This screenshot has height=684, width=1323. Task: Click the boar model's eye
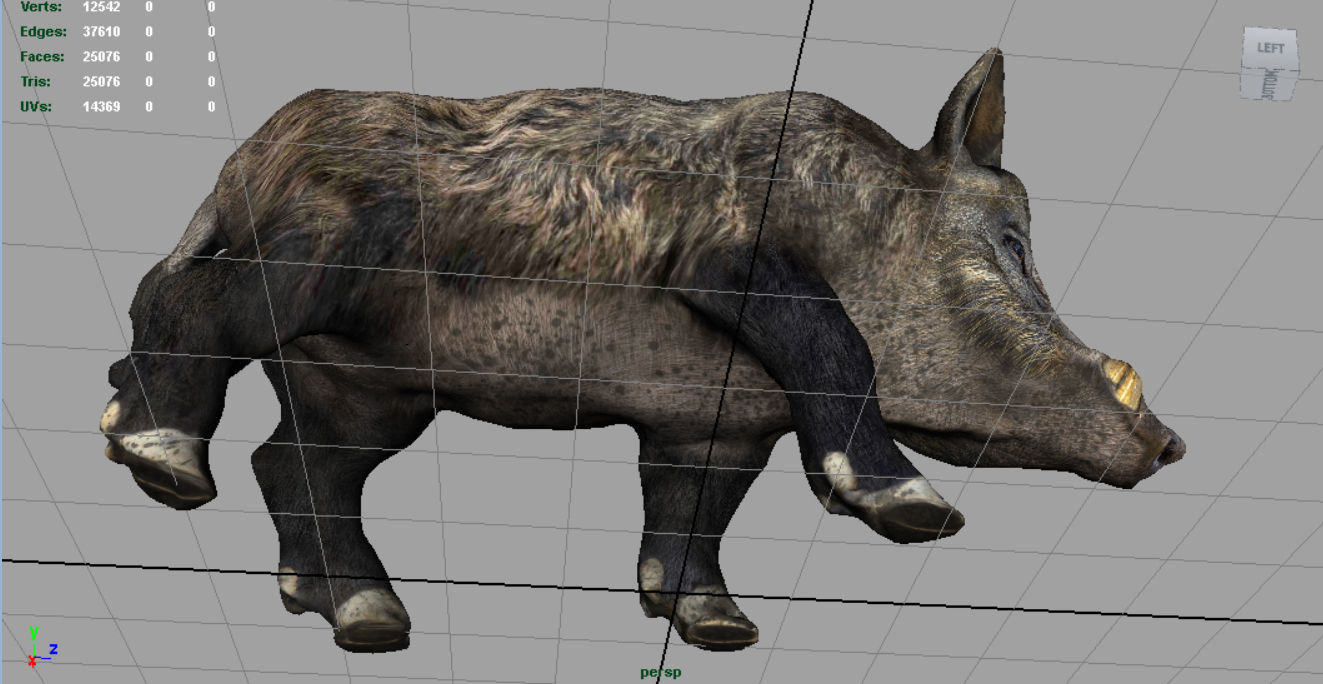(1016, 246)
